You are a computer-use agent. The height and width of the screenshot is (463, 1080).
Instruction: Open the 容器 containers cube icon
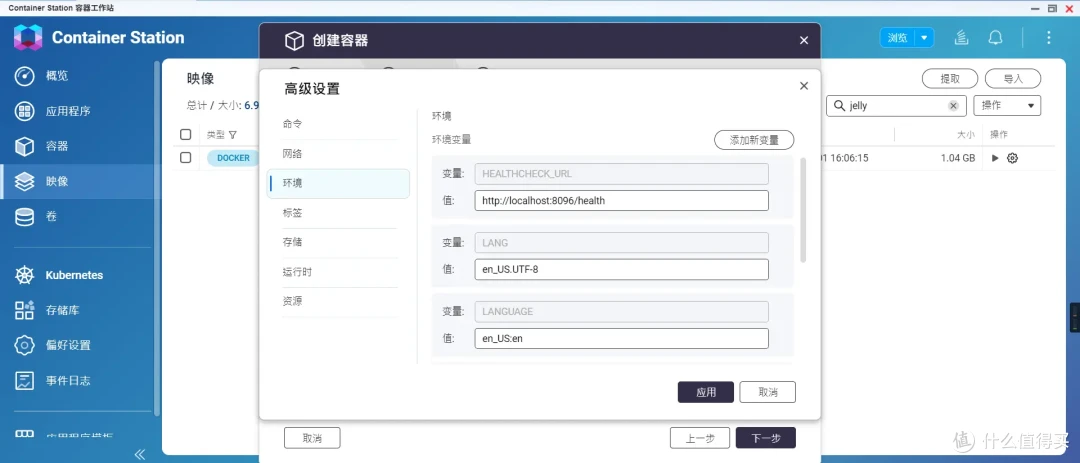[25, 146]
